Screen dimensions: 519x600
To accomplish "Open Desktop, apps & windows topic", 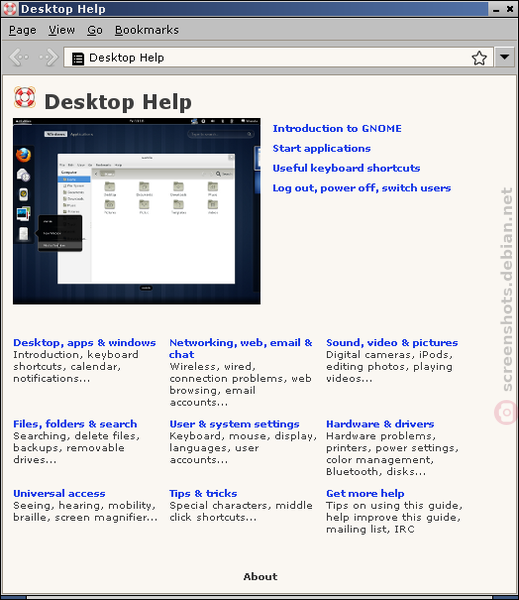I will pos(85,342).
